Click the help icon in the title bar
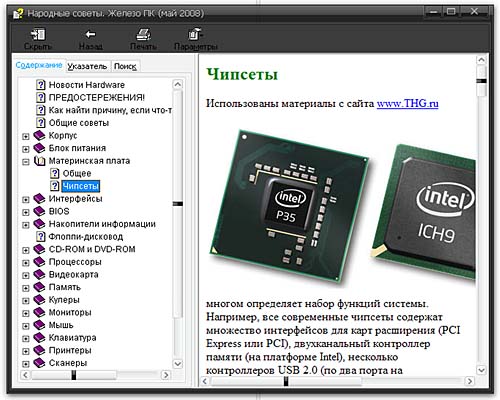This screenshot has height=400, width=500. (18, 14)
